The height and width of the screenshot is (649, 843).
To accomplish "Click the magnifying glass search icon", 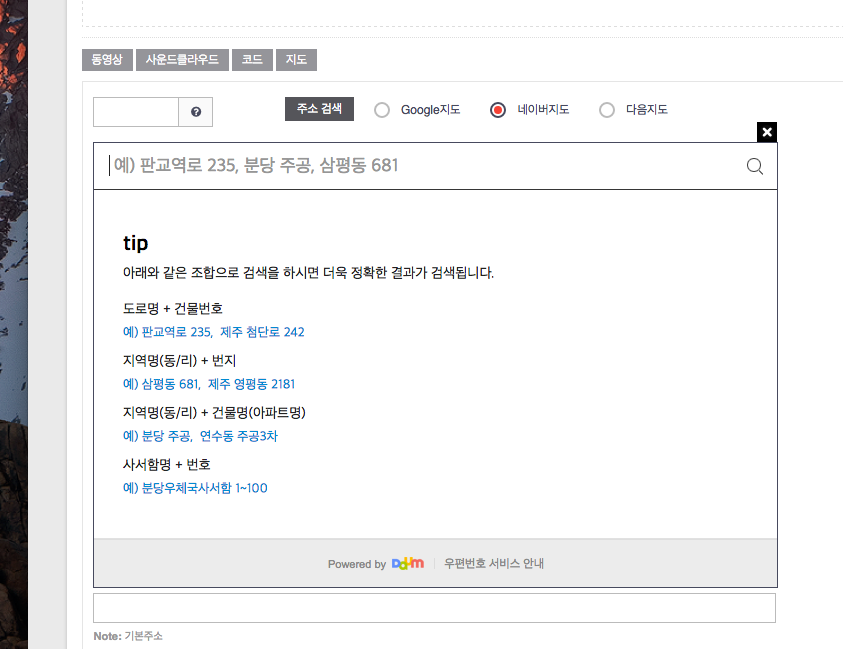I will click(x=755, y=166).
